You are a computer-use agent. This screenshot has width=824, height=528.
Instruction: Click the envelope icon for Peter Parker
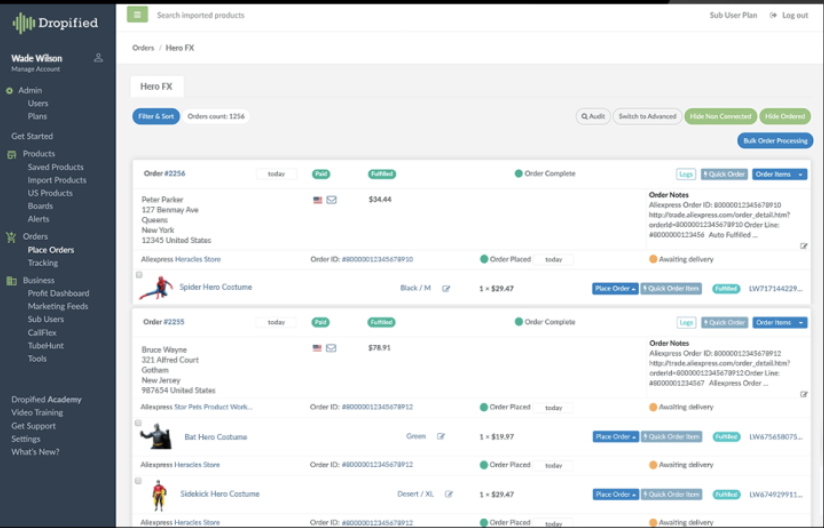click(x=332, y=200)
